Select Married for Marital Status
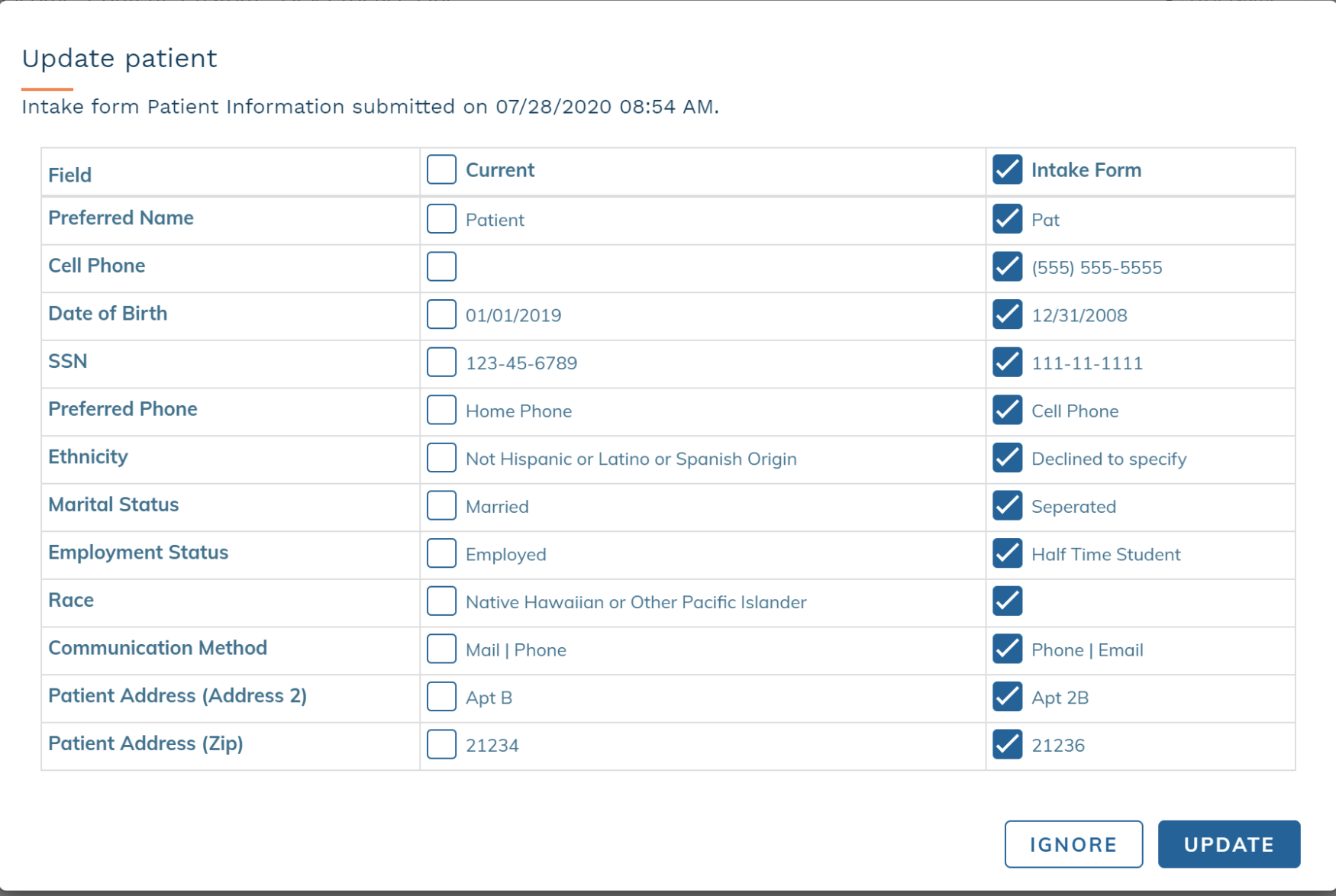Viewport: 1336px width, 896px height. tap(441, 505)
